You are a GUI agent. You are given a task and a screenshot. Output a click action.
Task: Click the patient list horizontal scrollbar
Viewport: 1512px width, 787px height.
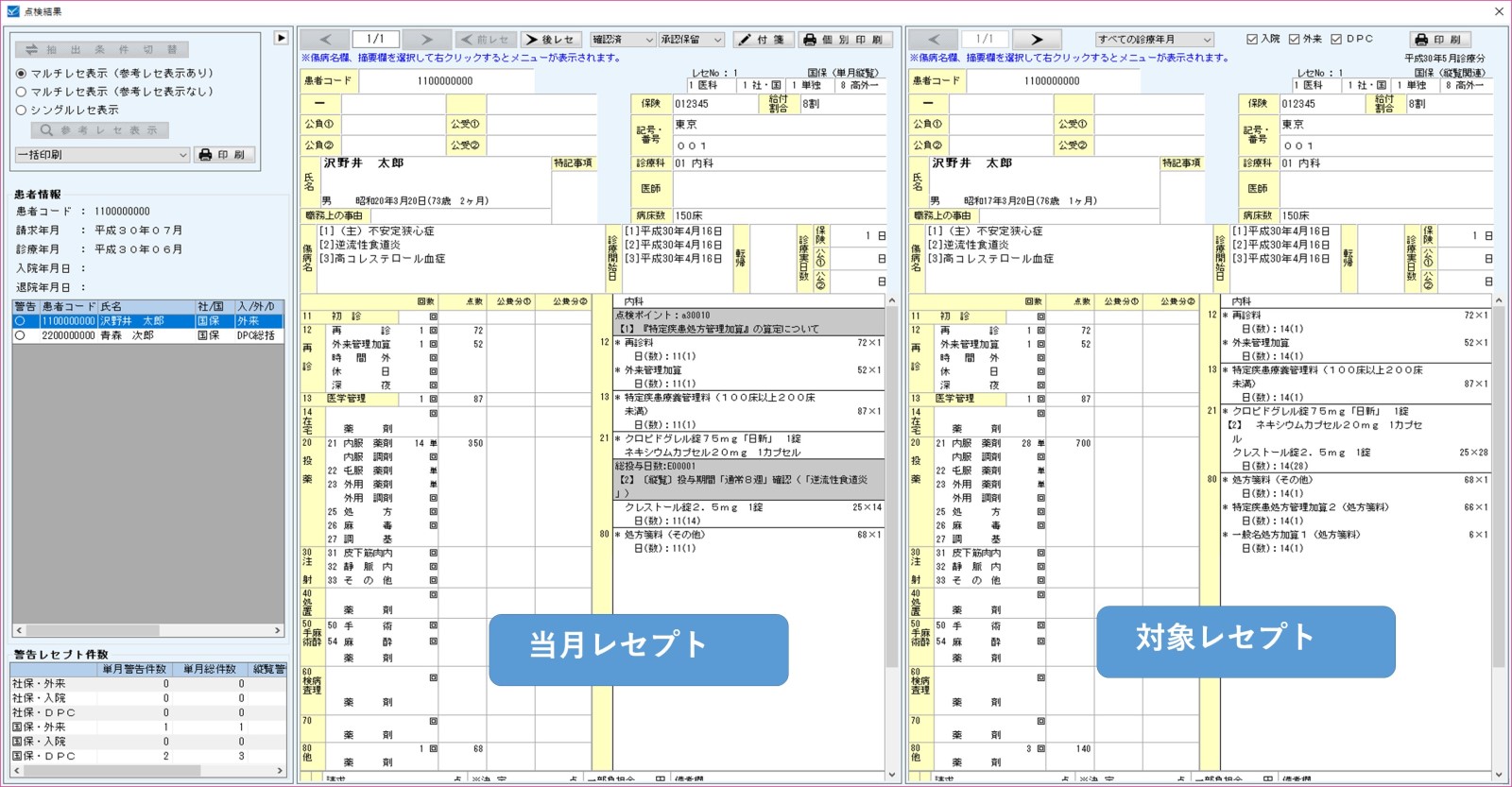tap(148, 630)
